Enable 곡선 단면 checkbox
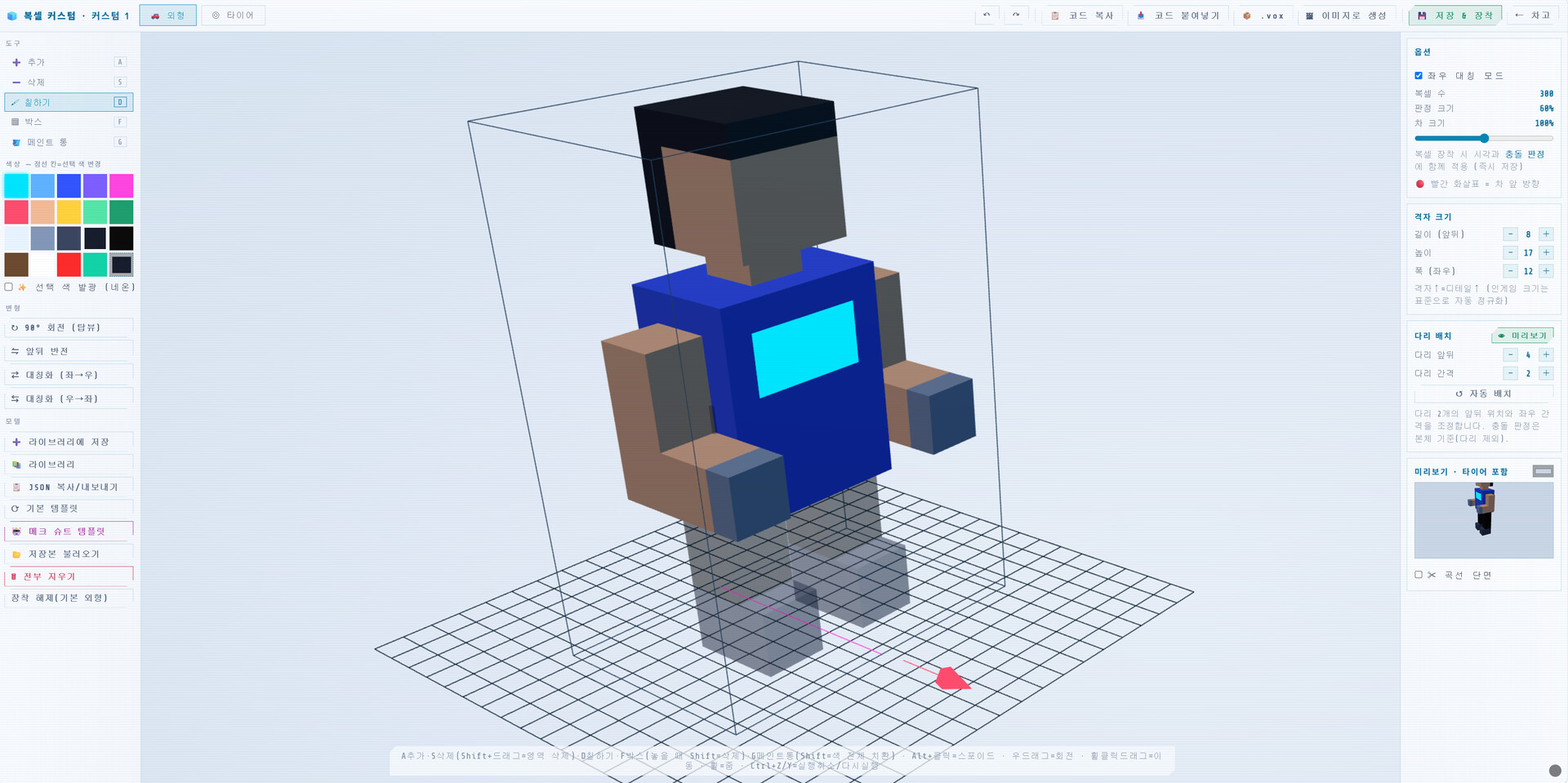Image resolution: width=1568 pixels, height=783 pixels. pyautogui.click(x=1419, y=575)
